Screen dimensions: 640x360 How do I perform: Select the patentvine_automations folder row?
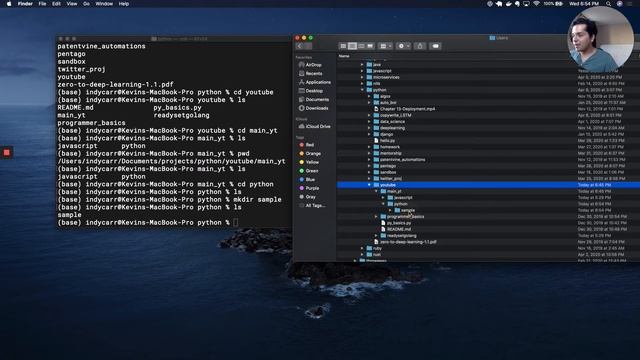click(488, 160)
